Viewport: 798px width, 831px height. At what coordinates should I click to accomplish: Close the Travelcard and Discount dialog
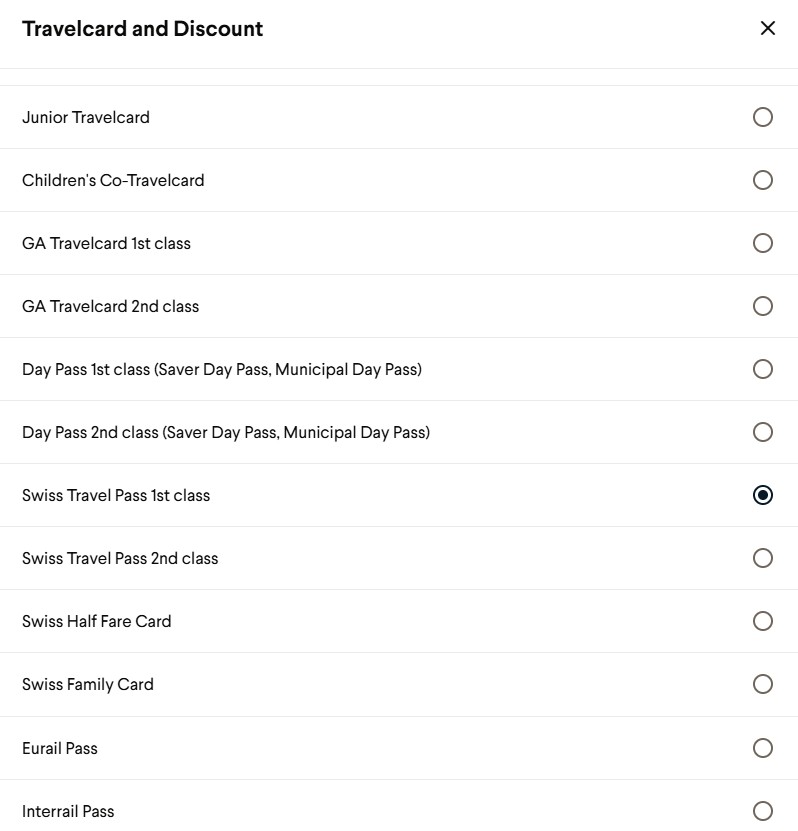(x=767, y=28)
